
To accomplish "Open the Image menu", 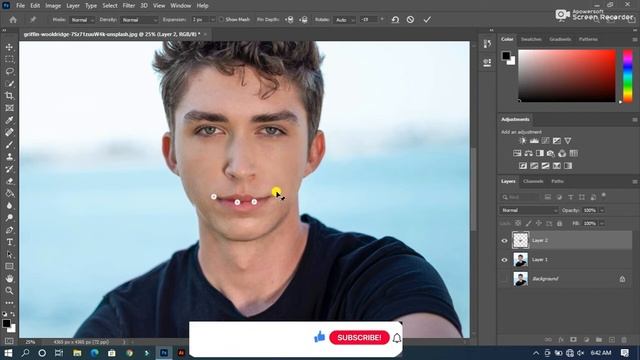I will 53,6.
